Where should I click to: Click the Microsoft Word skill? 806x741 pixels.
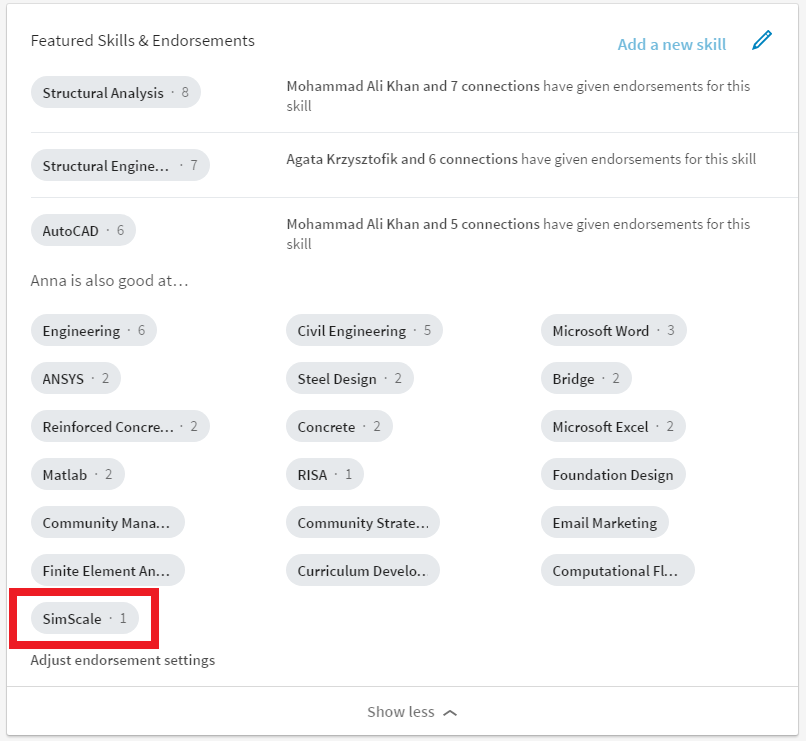[613, 331]
